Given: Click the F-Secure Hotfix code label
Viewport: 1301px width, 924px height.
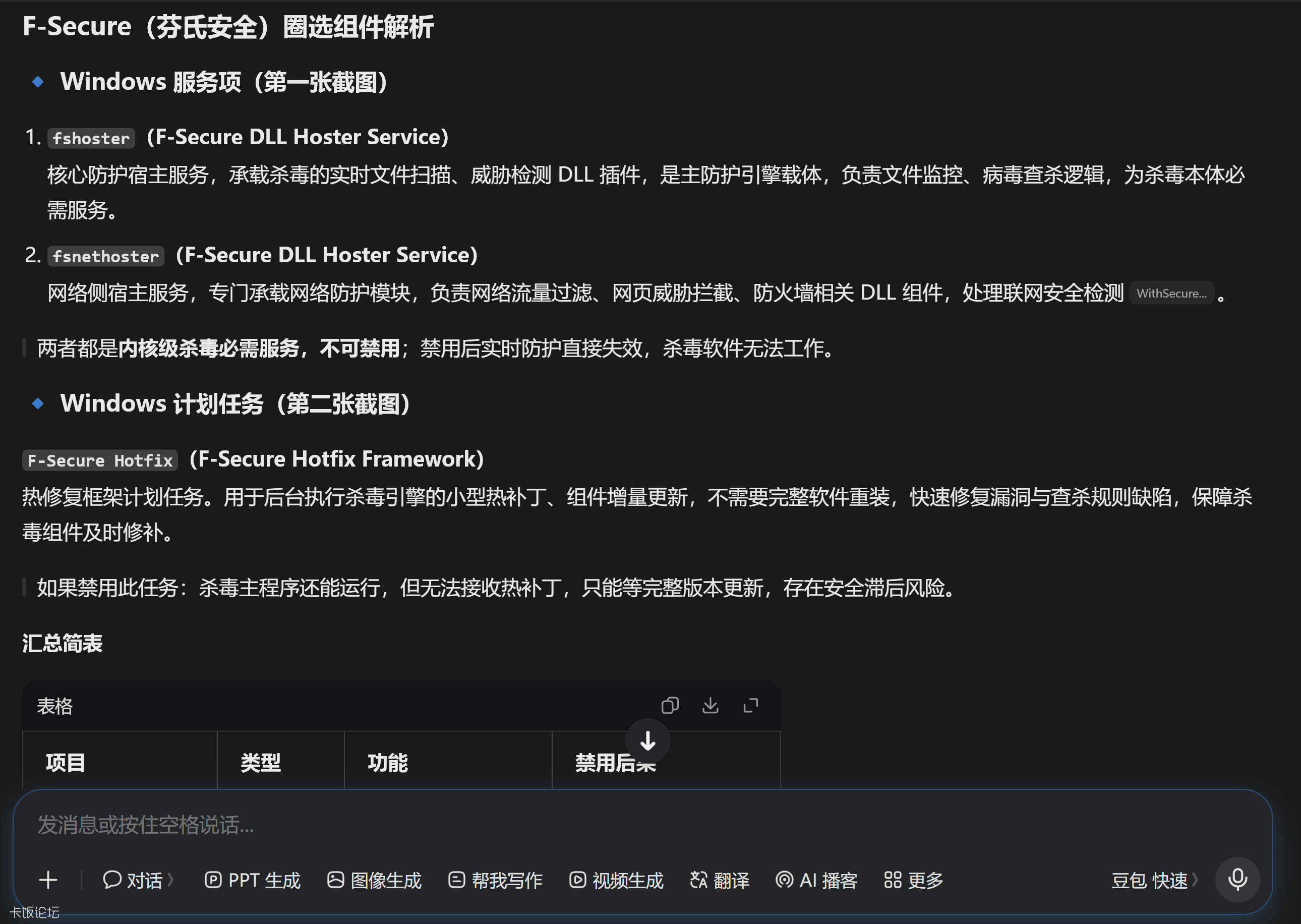Looking at the screenshot, I should [100, 459].
